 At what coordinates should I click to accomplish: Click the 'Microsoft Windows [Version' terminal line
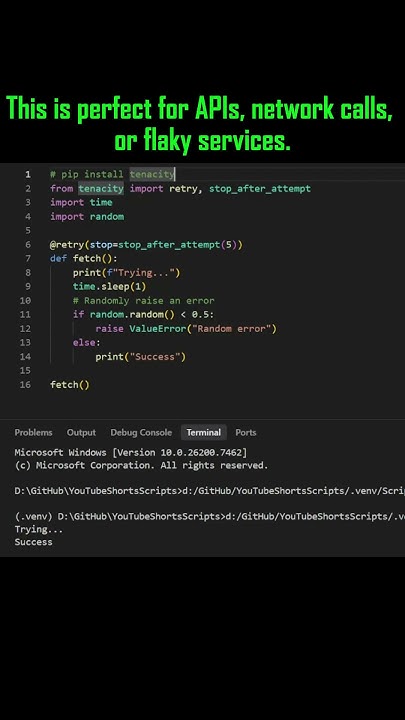point(131,453)
